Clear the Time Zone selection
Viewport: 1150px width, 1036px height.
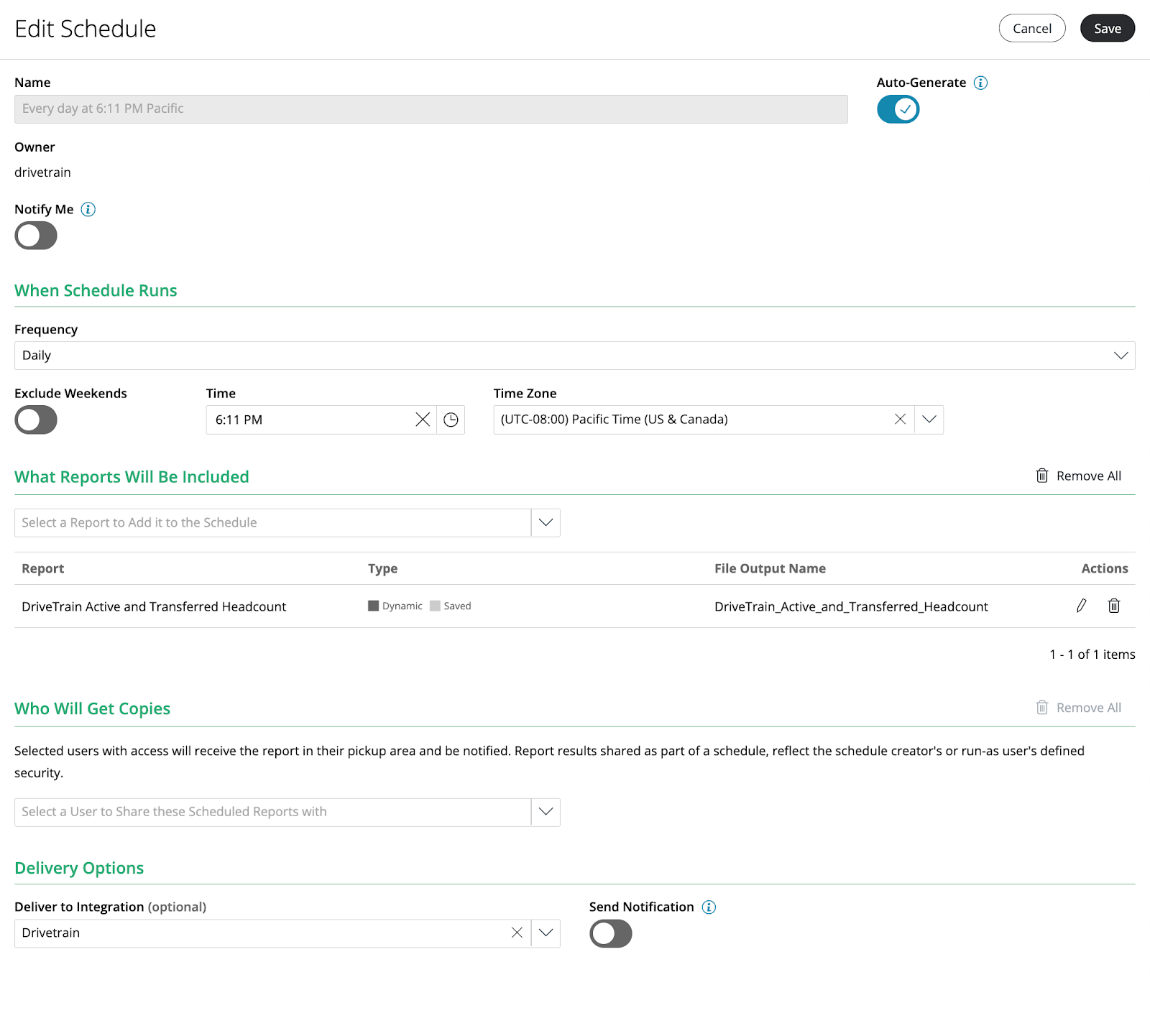tap(900, 420)
